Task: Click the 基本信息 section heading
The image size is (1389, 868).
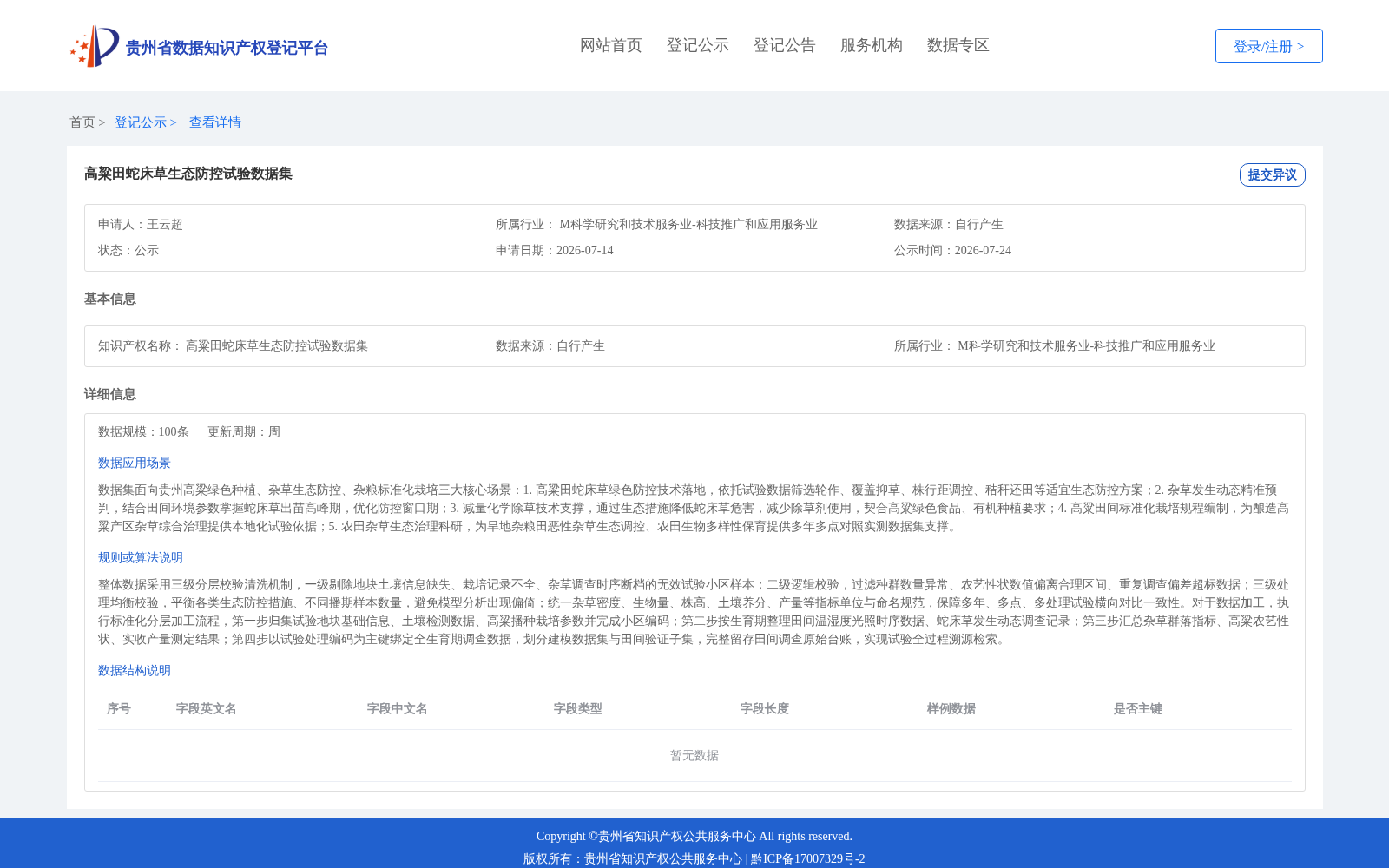Action: (x=110, y=299)
